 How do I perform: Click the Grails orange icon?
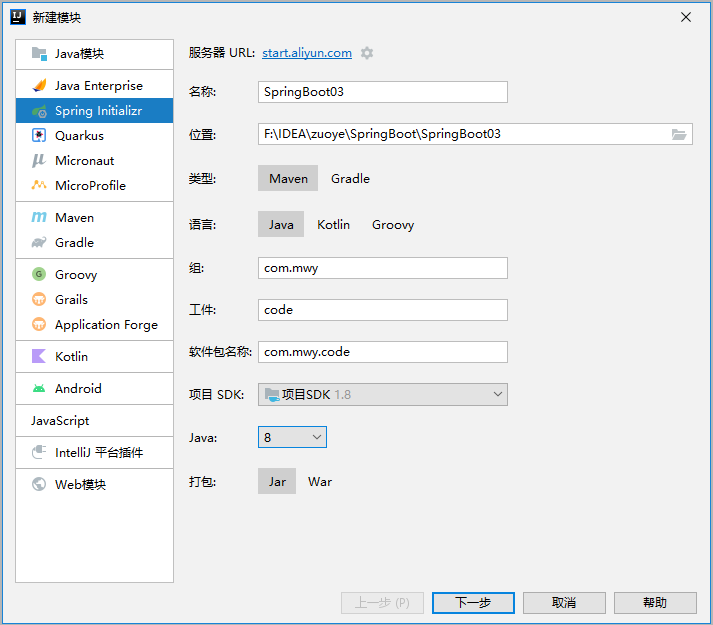click(x=39, y=299)
